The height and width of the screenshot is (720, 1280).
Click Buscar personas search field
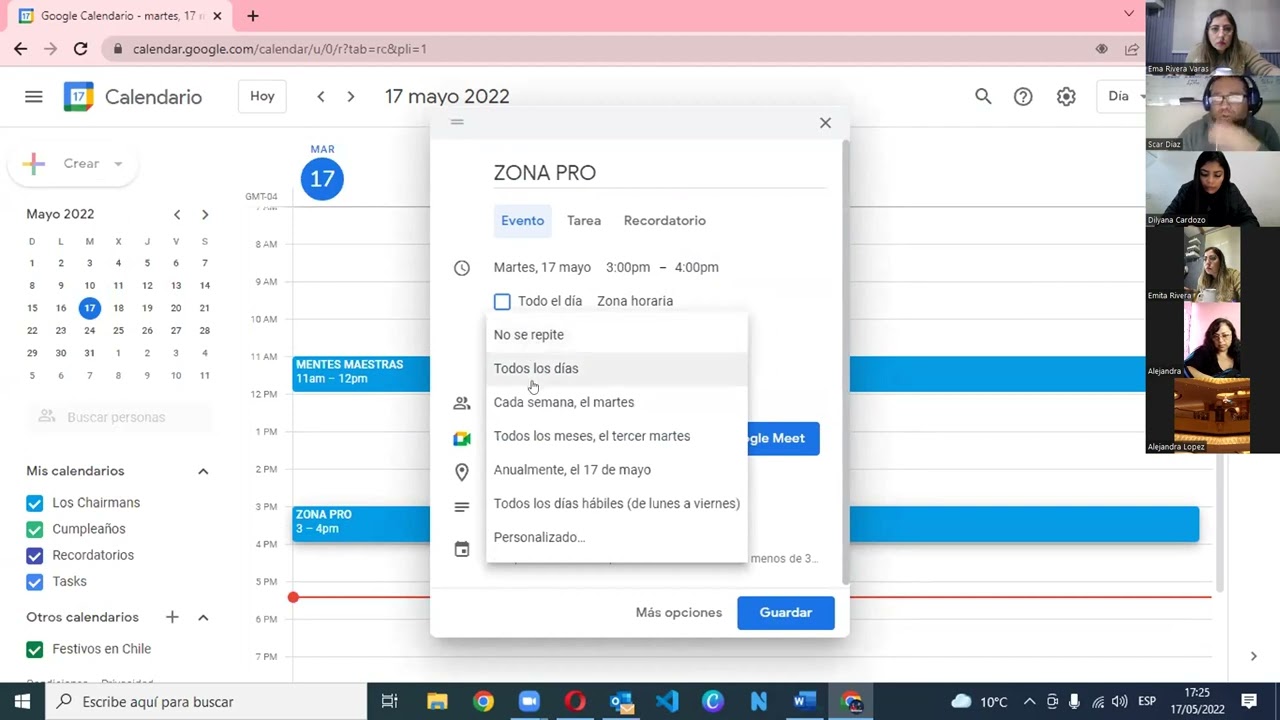118,417
